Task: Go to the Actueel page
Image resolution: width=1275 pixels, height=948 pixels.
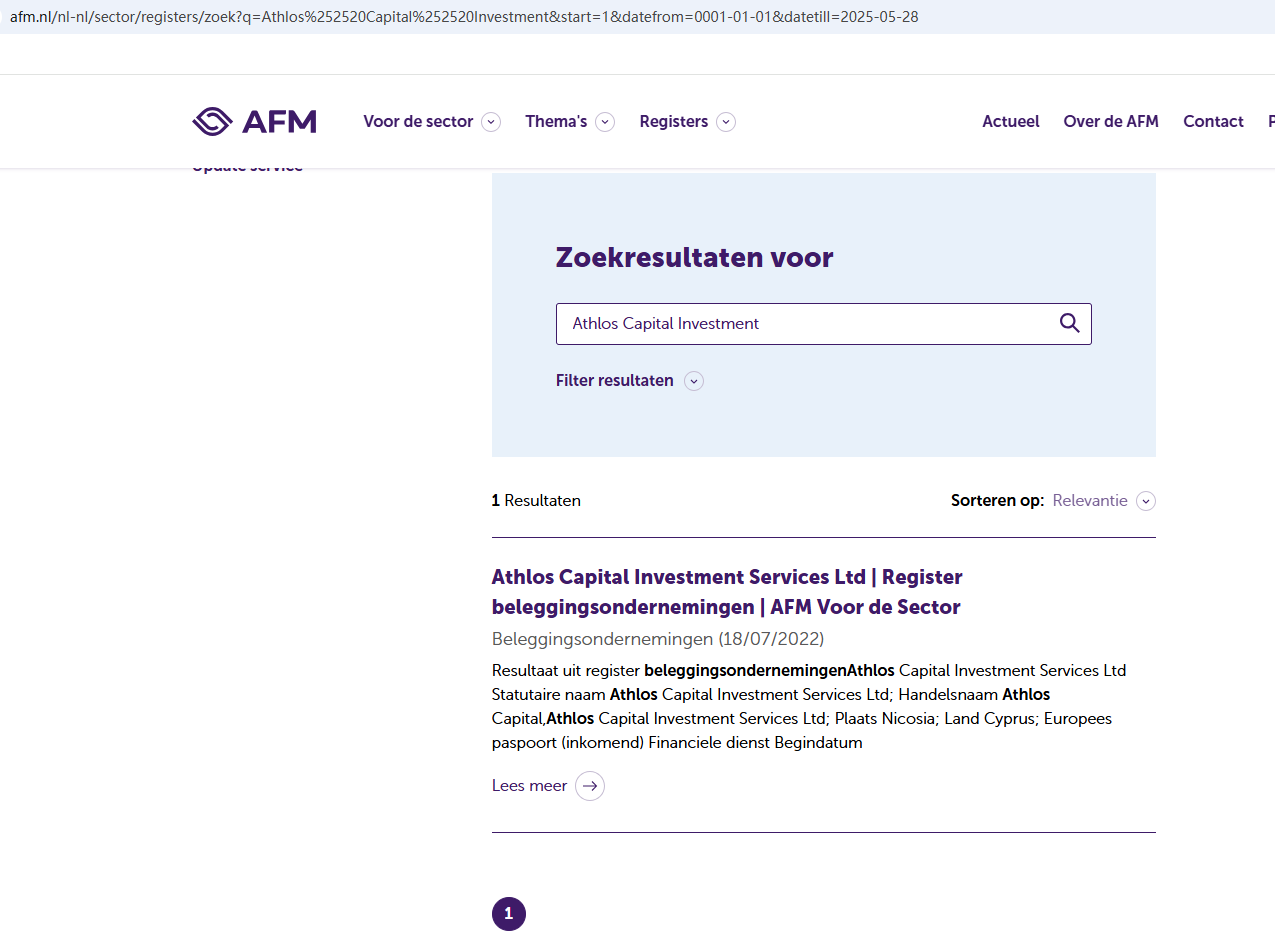Action: (1011, 122)
